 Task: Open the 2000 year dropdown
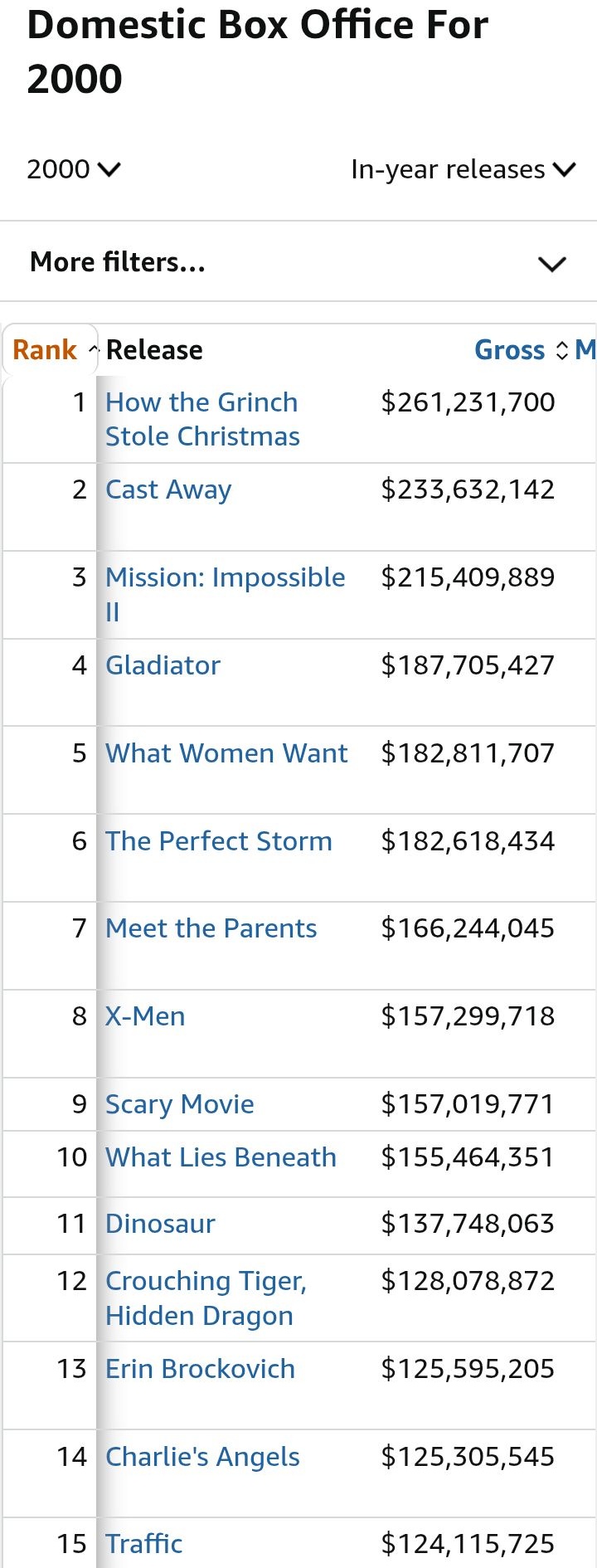[x=74, y=169]
